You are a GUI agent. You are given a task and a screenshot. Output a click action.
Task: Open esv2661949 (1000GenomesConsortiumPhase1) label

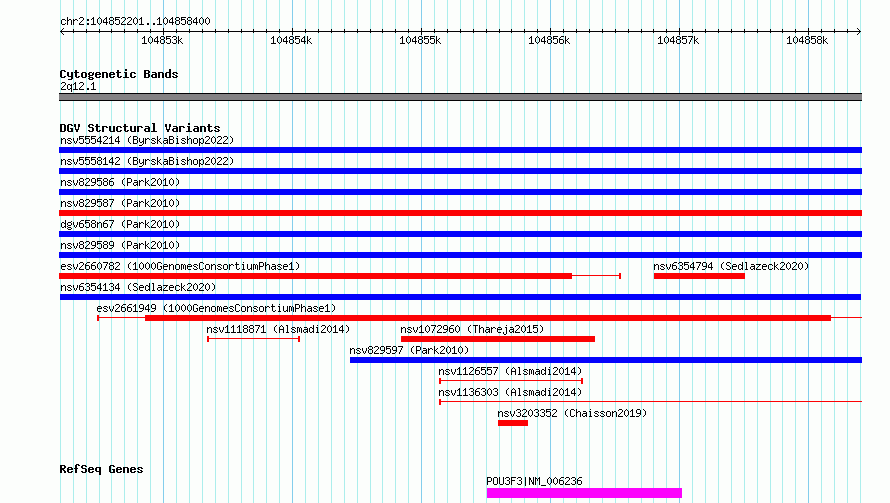pyautogui.click(x=216, y=308)
